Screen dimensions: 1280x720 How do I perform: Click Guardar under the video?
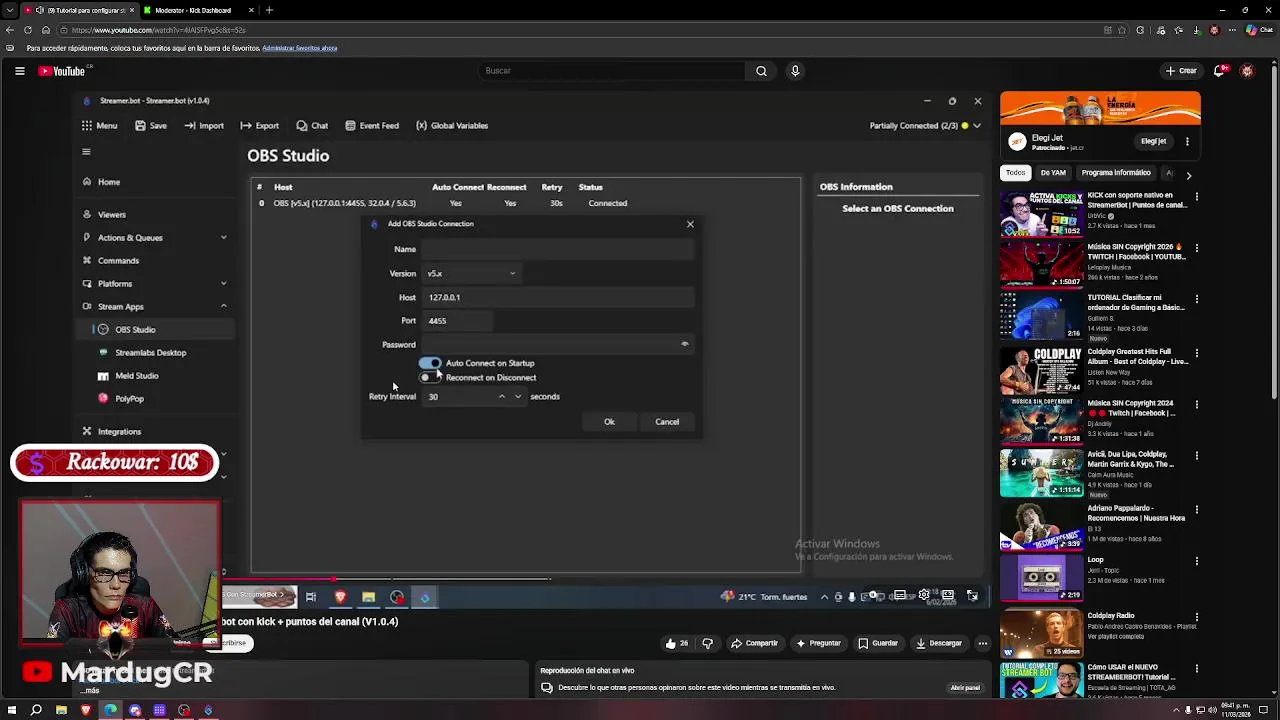tap(878, 644)
